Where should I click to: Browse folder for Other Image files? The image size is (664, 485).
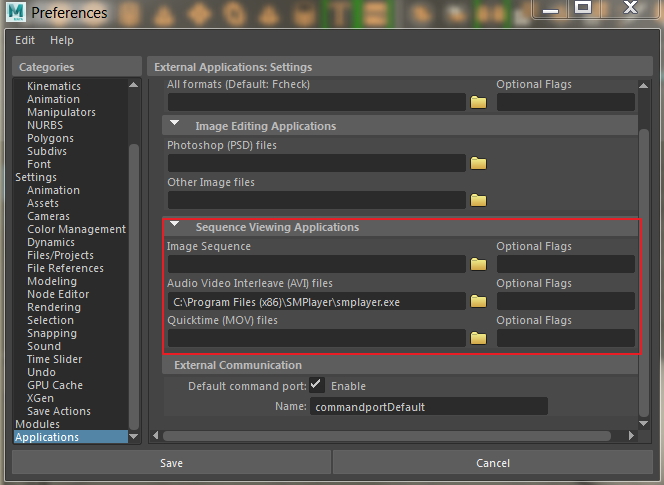[x=479, y=200]
